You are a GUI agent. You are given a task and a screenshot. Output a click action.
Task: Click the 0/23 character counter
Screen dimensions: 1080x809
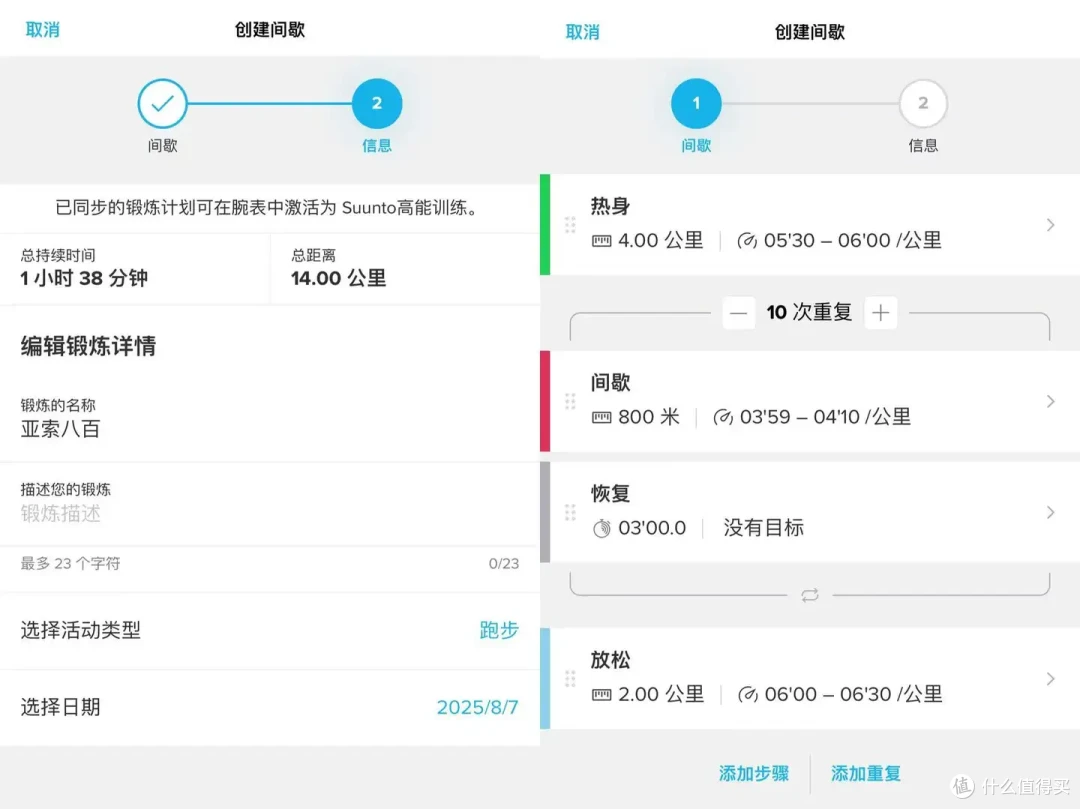click(x=503, y=564)
